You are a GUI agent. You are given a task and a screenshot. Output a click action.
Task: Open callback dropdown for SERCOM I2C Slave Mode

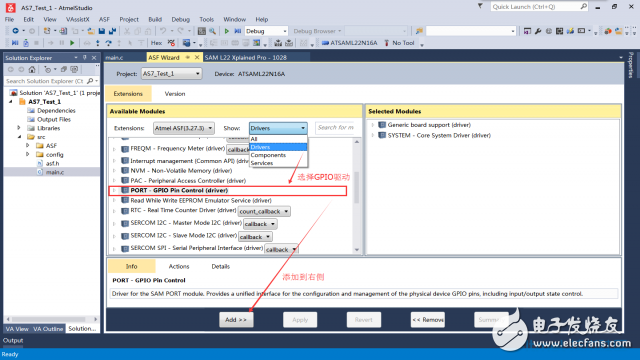tap(255, 237)
